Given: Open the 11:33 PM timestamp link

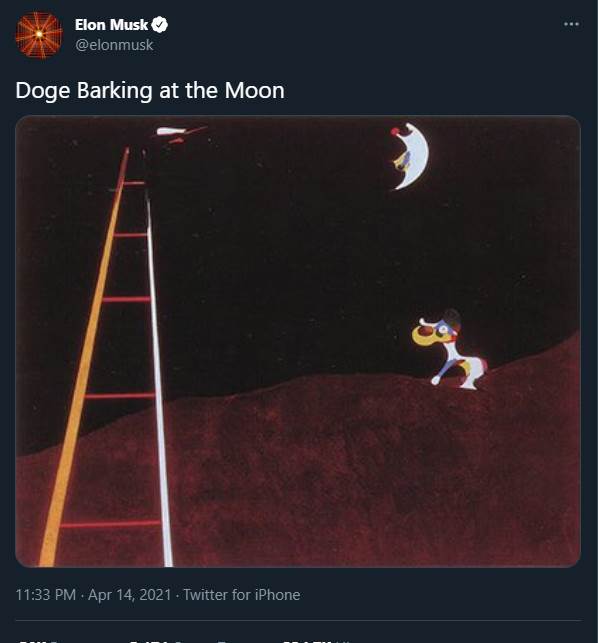Looking at the screenshot, I should click(x=46, y=595).
